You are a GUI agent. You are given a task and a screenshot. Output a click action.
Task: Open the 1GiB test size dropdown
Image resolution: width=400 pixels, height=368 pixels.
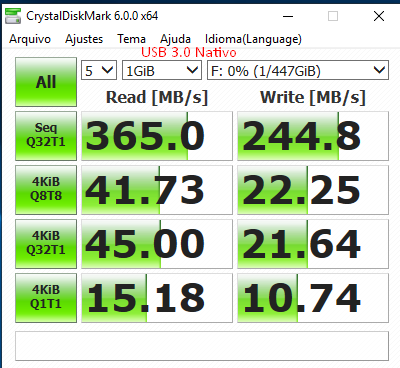tap(162, 70)
